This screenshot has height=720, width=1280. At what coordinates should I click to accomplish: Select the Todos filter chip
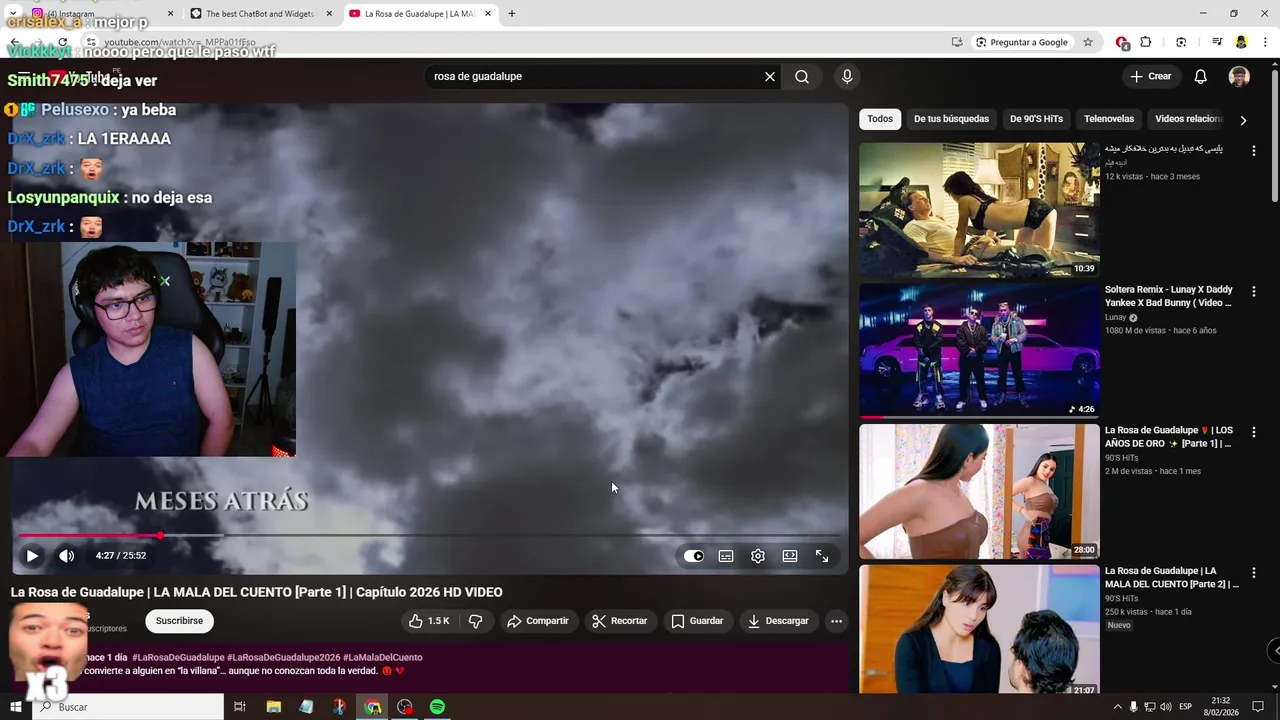(x=880, y=119)
